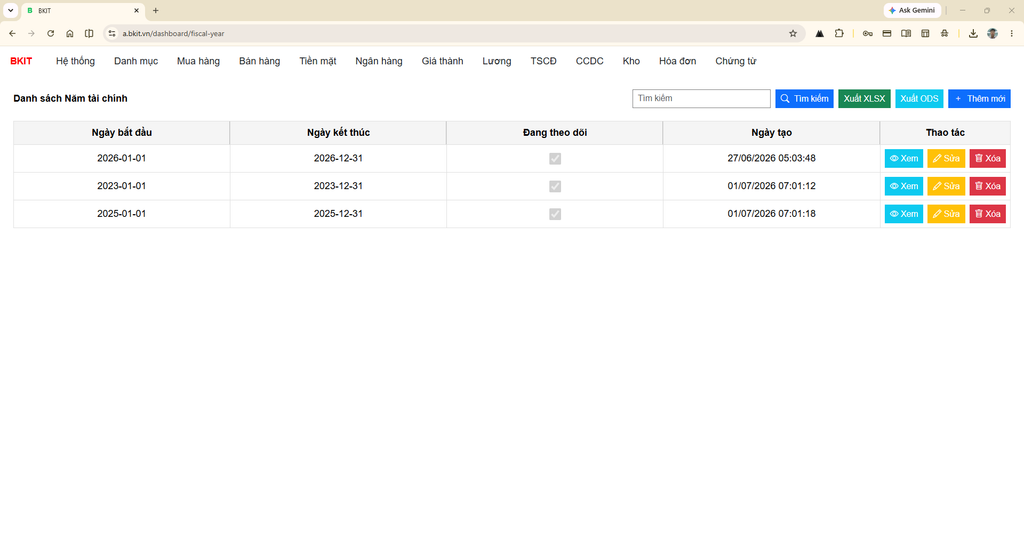Edit the 2023-01-01 fiscal year with Sửa

click(x=946, y=186)
